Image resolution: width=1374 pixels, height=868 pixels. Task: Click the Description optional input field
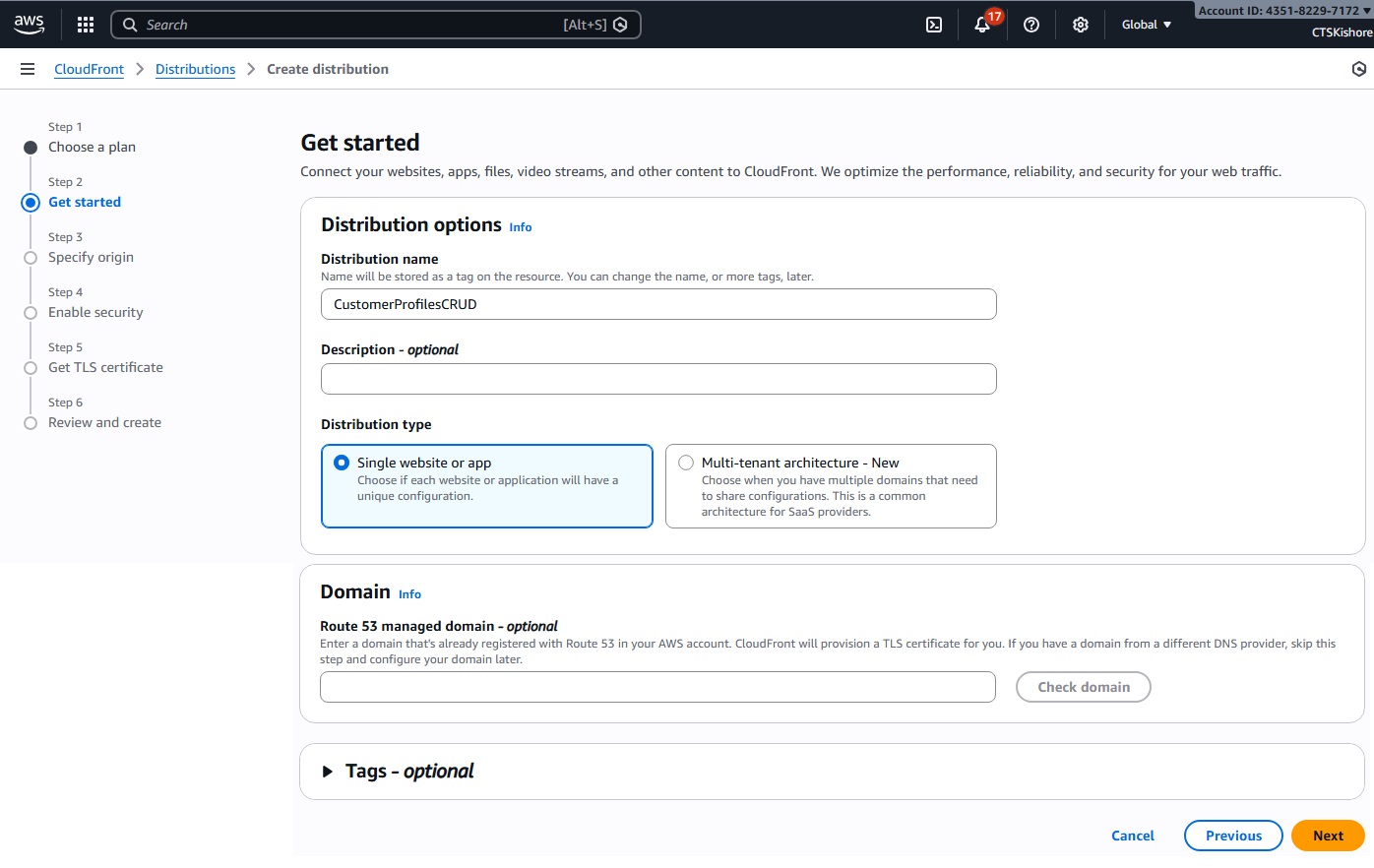[x=658, y=379]
